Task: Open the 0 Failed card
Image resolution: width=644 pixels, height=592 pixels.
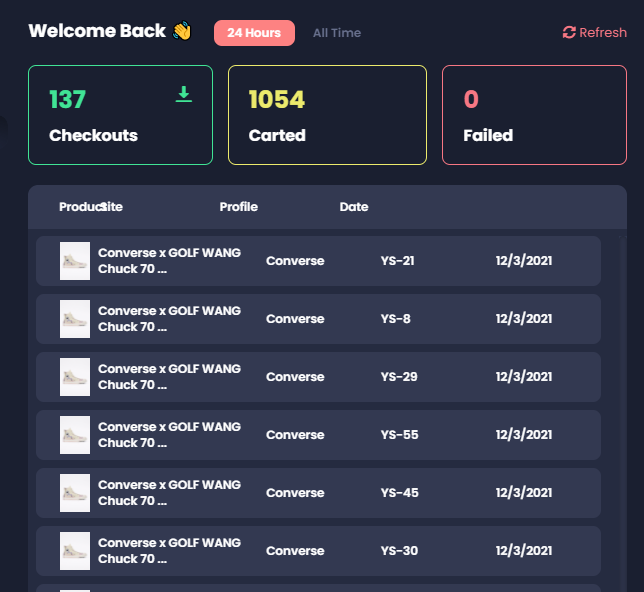Action: [x=534, y=115]
